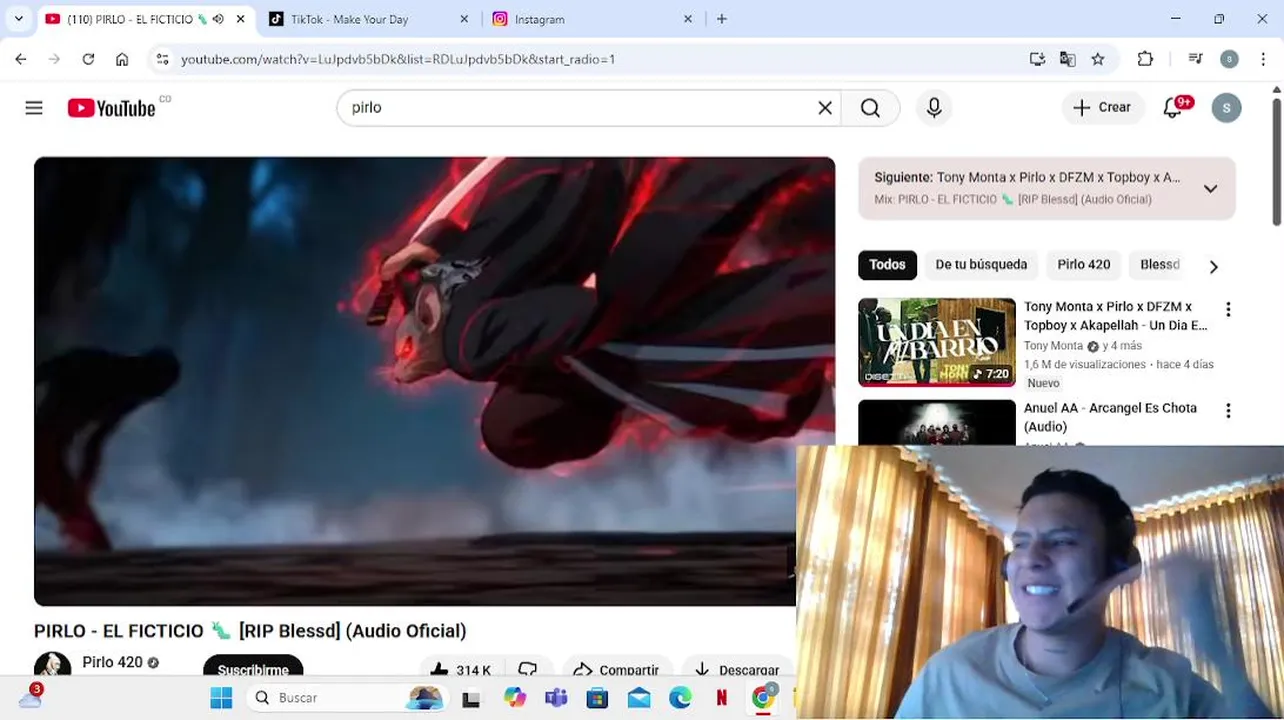Reload the current page
This screenshot has width=1284, height=720.
pos(88,59)
